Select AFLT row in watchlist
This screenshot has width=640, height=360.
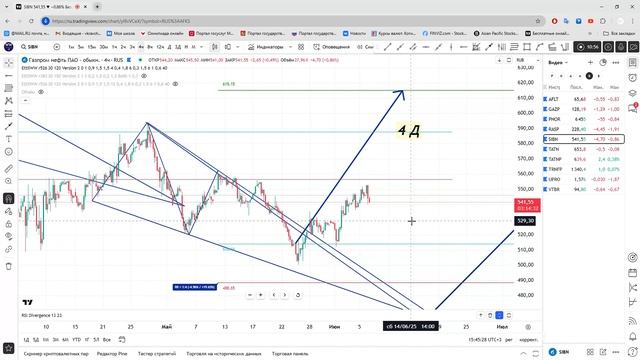tap(584, 99)
